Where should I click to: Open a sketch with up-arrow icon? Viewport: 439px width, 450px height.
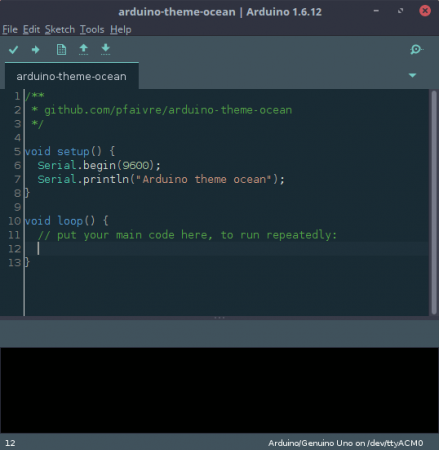83,50
